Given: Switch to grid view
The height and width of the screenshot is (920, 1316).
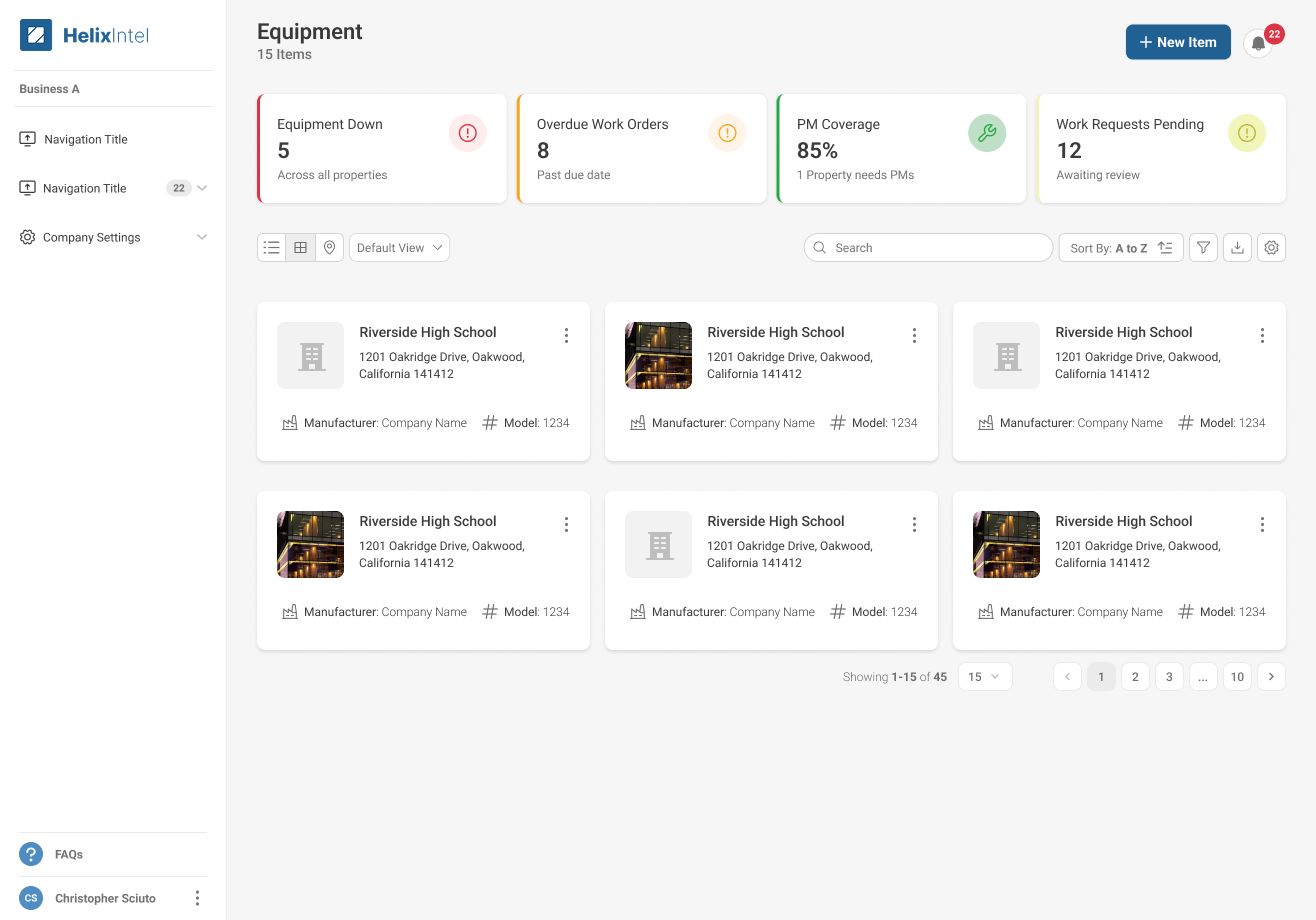Looking at the screenshot, I should click(300, 248).
